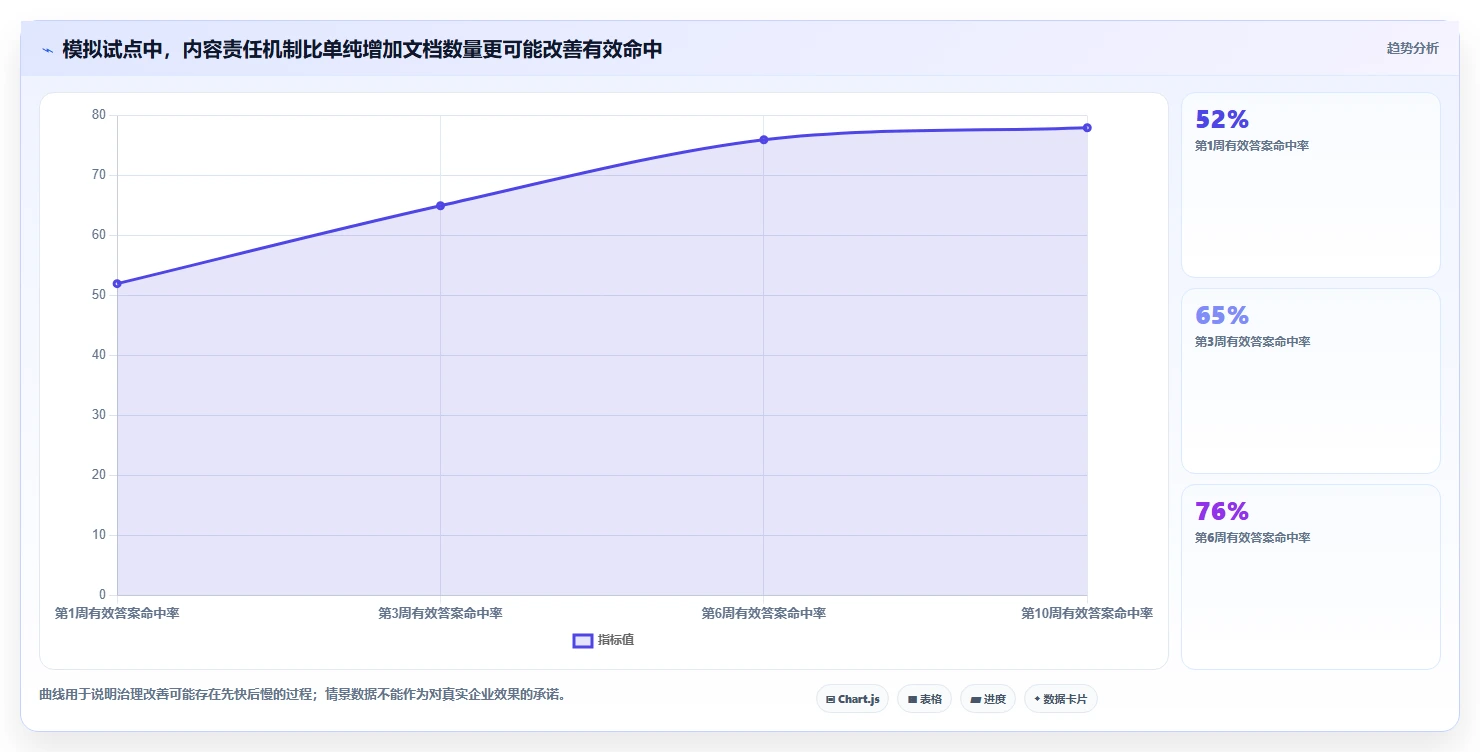Select the 表格 pill tag
1480x752 pixels.
(924, 699)
